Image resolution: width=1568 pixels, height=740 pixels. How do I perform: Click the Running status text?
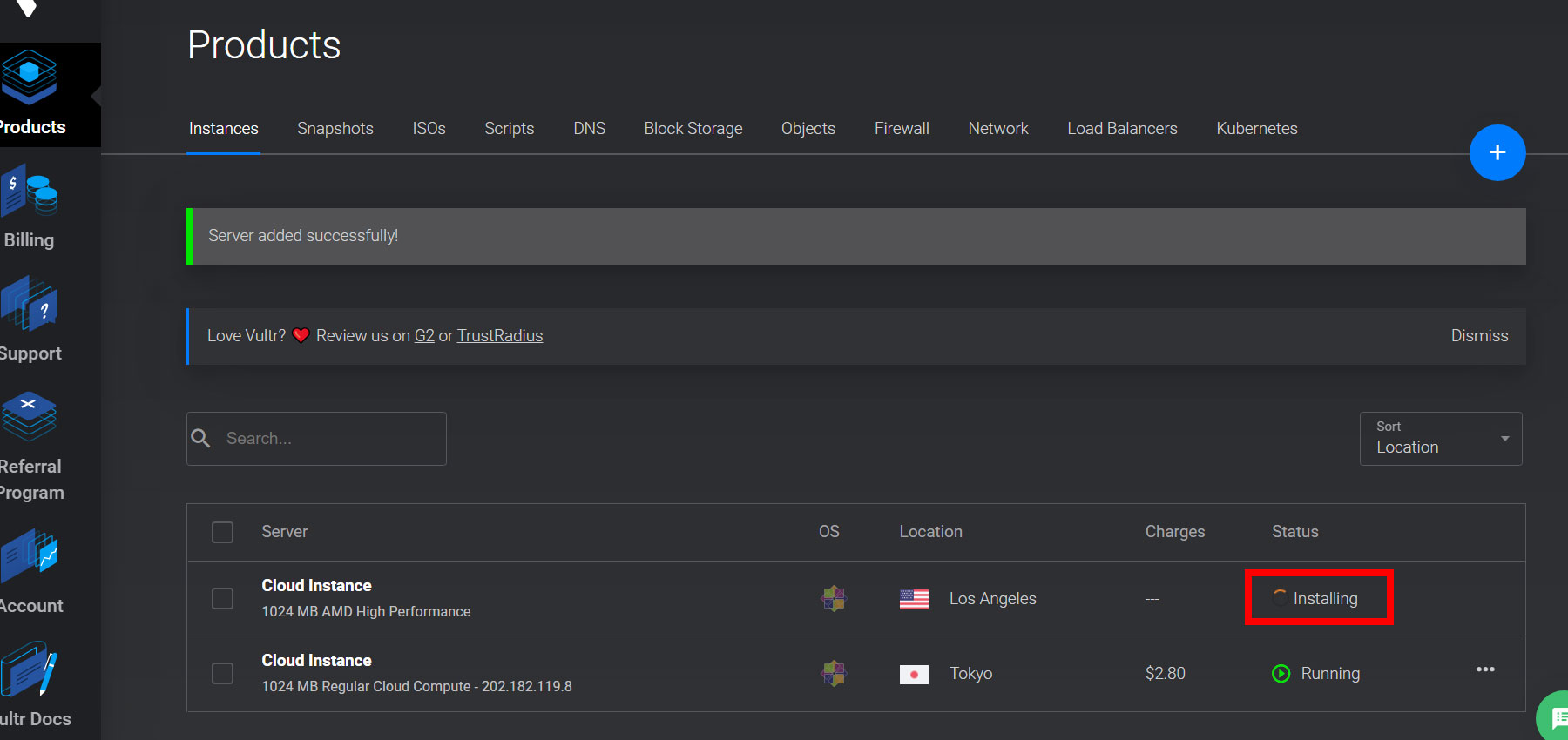click(x=1330, y=674)
